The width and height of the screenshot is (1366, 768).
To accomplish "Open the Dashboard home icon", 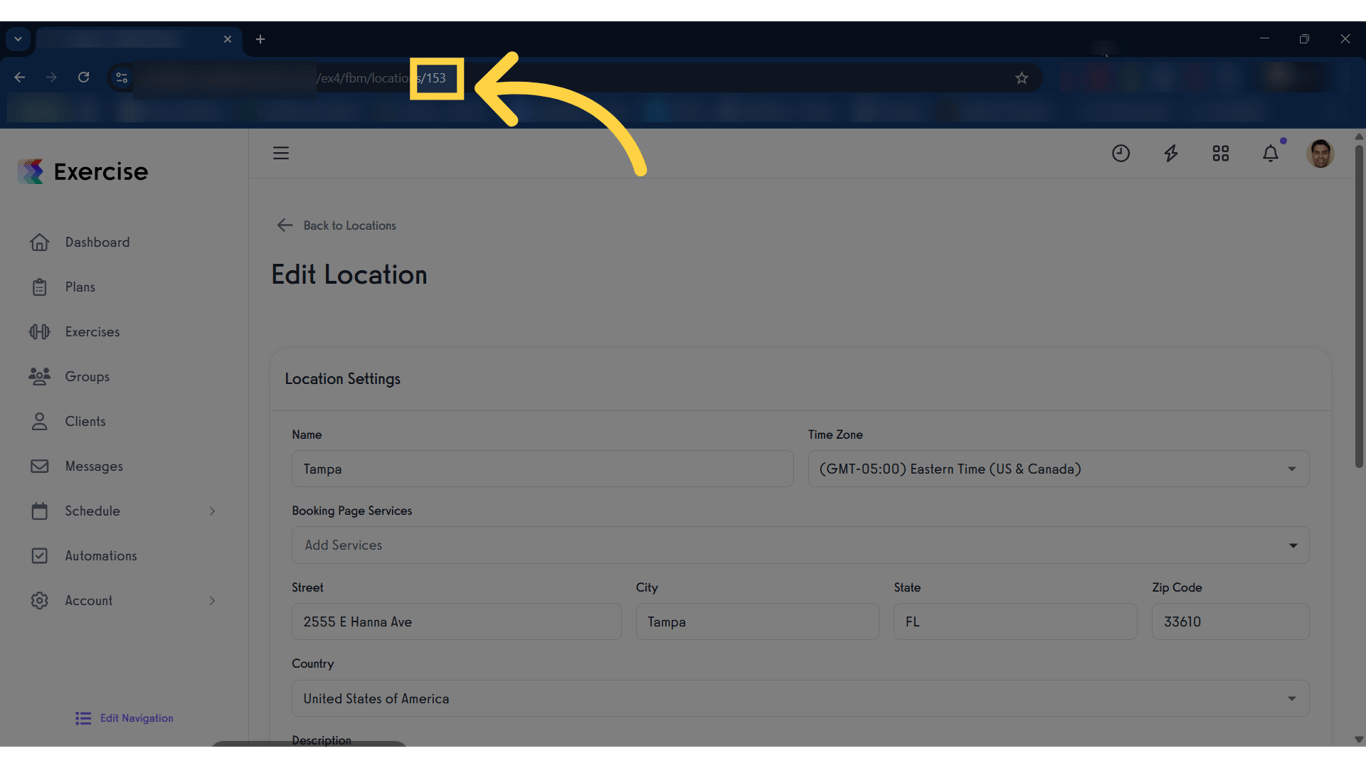I will coord(39,242).
